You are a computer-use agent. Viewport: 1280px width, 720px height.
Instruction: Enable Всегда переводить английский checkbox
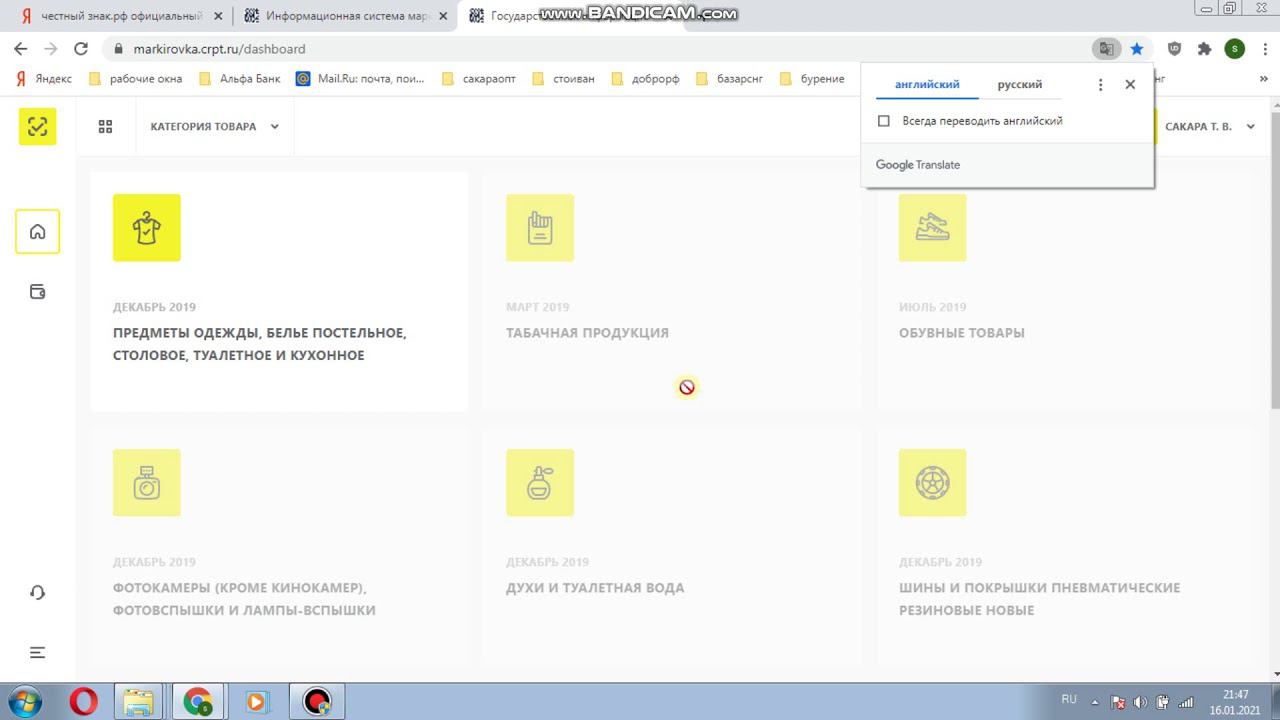pyautogui.click(x=883, y=121)
